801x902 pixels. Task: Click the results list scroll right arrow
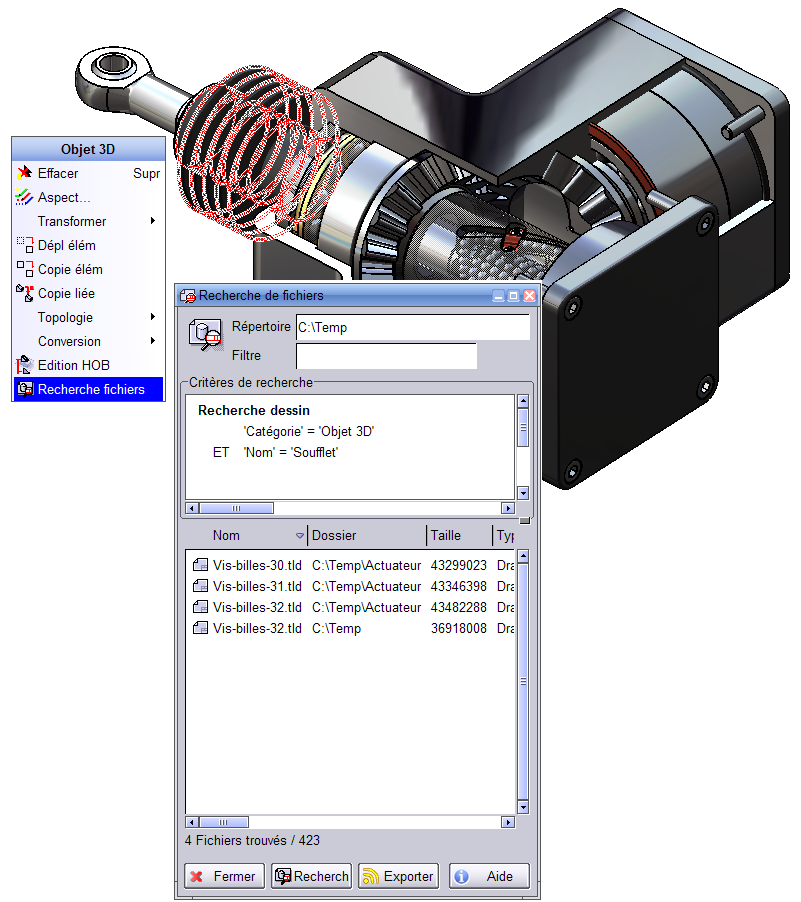click(508, 822)
